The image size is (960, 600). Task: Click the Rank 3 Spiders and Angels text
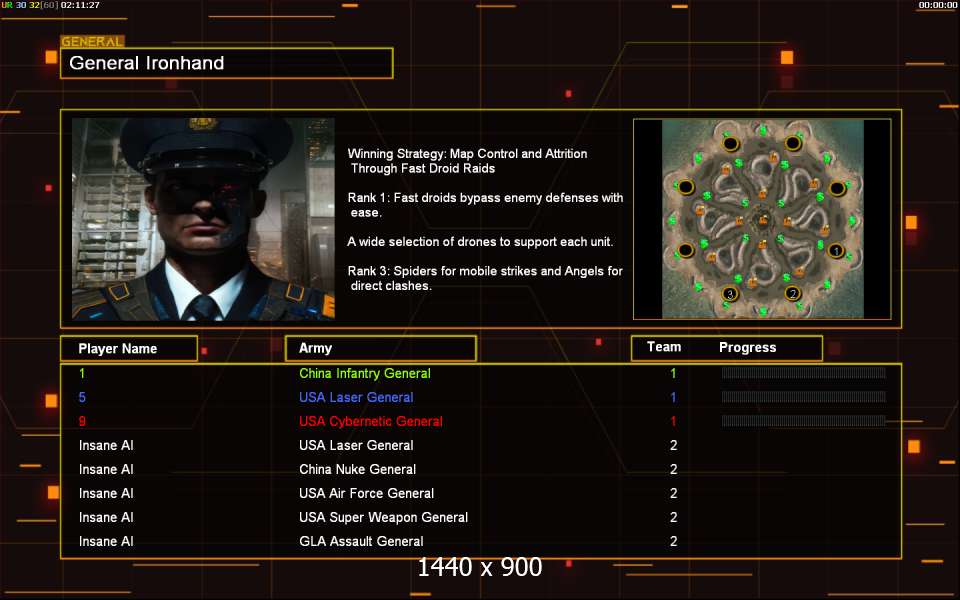[x=485, y=278]
